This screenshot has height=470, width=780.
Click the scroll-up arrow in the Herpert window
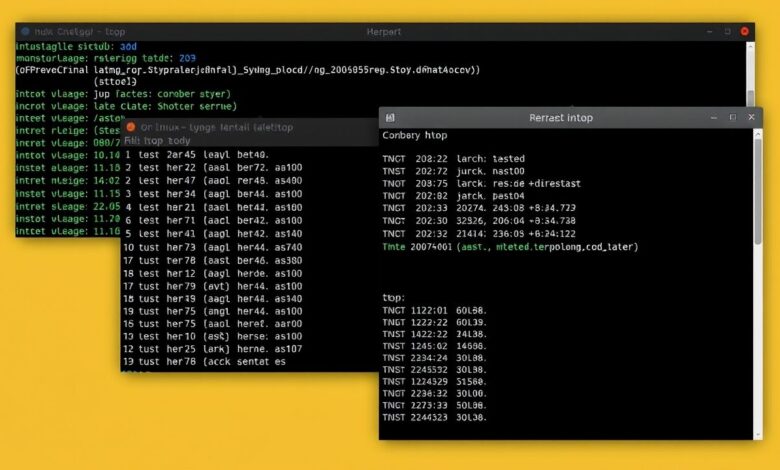[750, 46]
